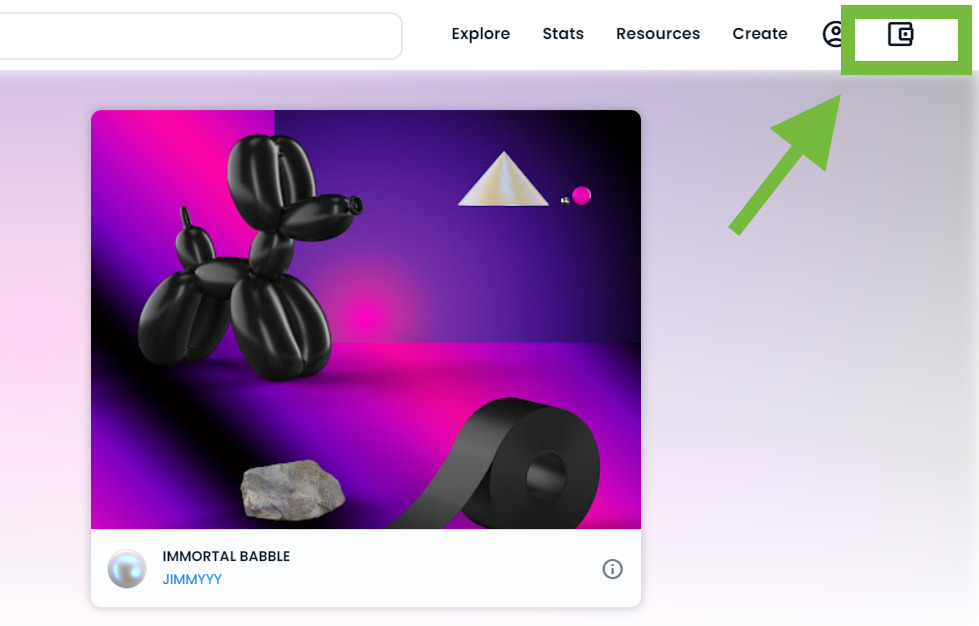This screenshot has width=979, height=626.
Task: Click the pearl avatar beside JIMMYYY
Action: 127,569
